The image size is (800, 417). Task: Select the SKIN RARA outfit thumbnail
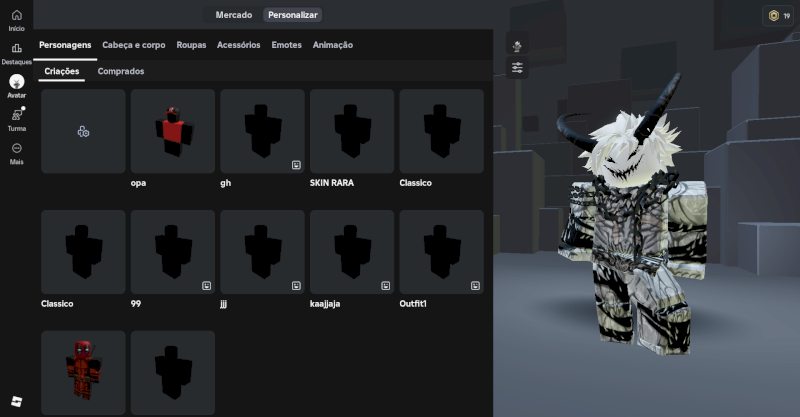[x=352, y=131]
